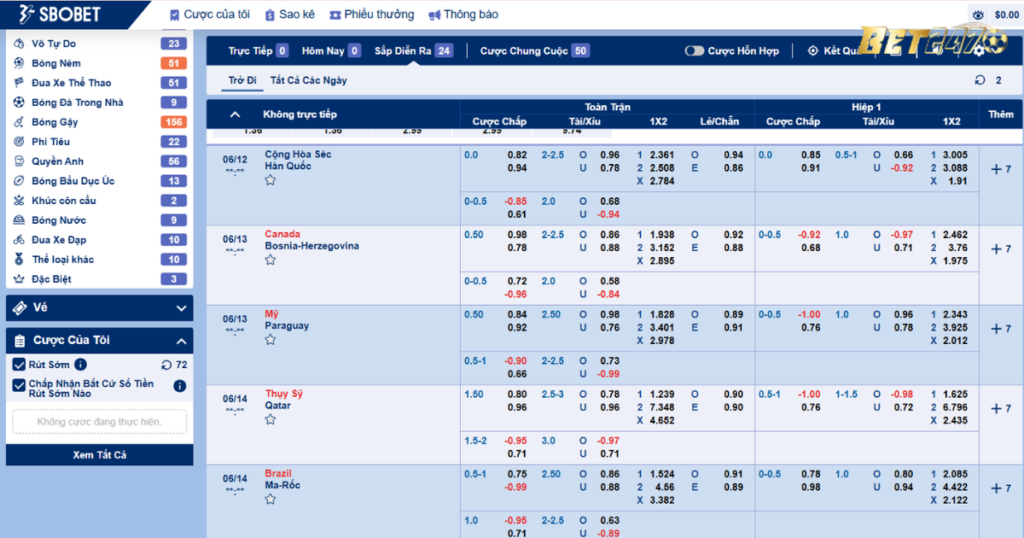This screenshot has height=538, width=1024.
Task: Bet on Canada home win odds 1.938
Action: 662,234
